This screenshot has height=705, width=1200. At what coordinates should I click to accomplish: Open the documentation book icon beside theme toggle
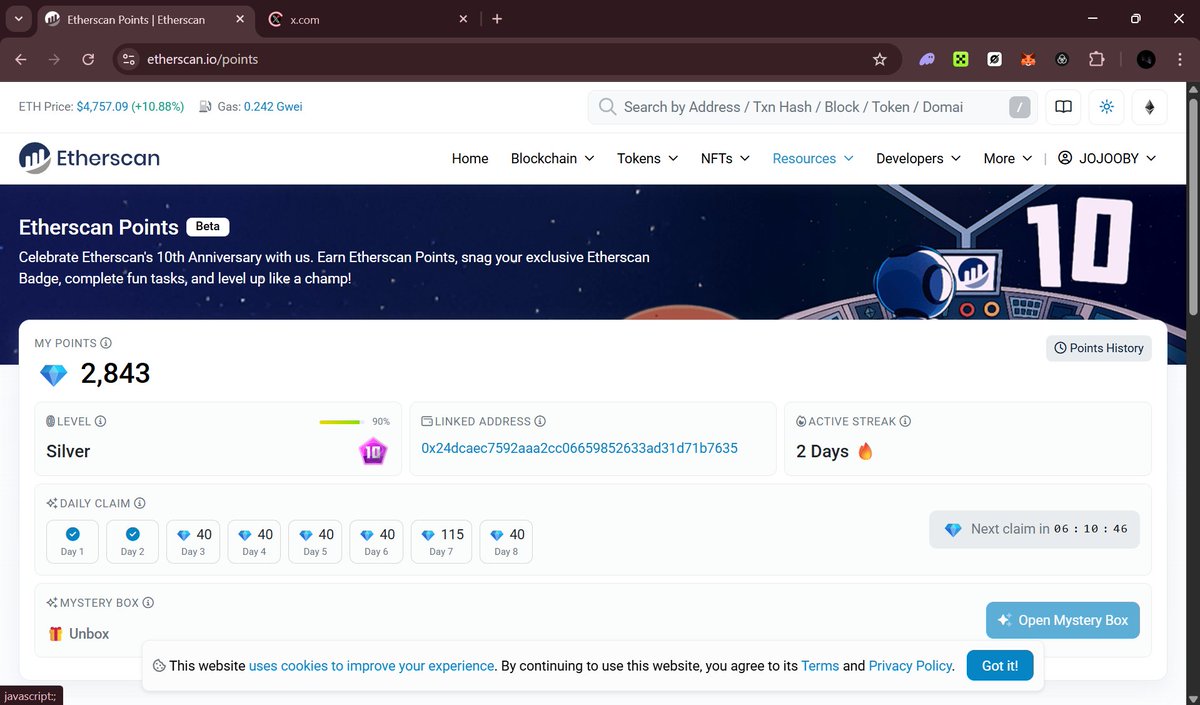point(1062,107)
